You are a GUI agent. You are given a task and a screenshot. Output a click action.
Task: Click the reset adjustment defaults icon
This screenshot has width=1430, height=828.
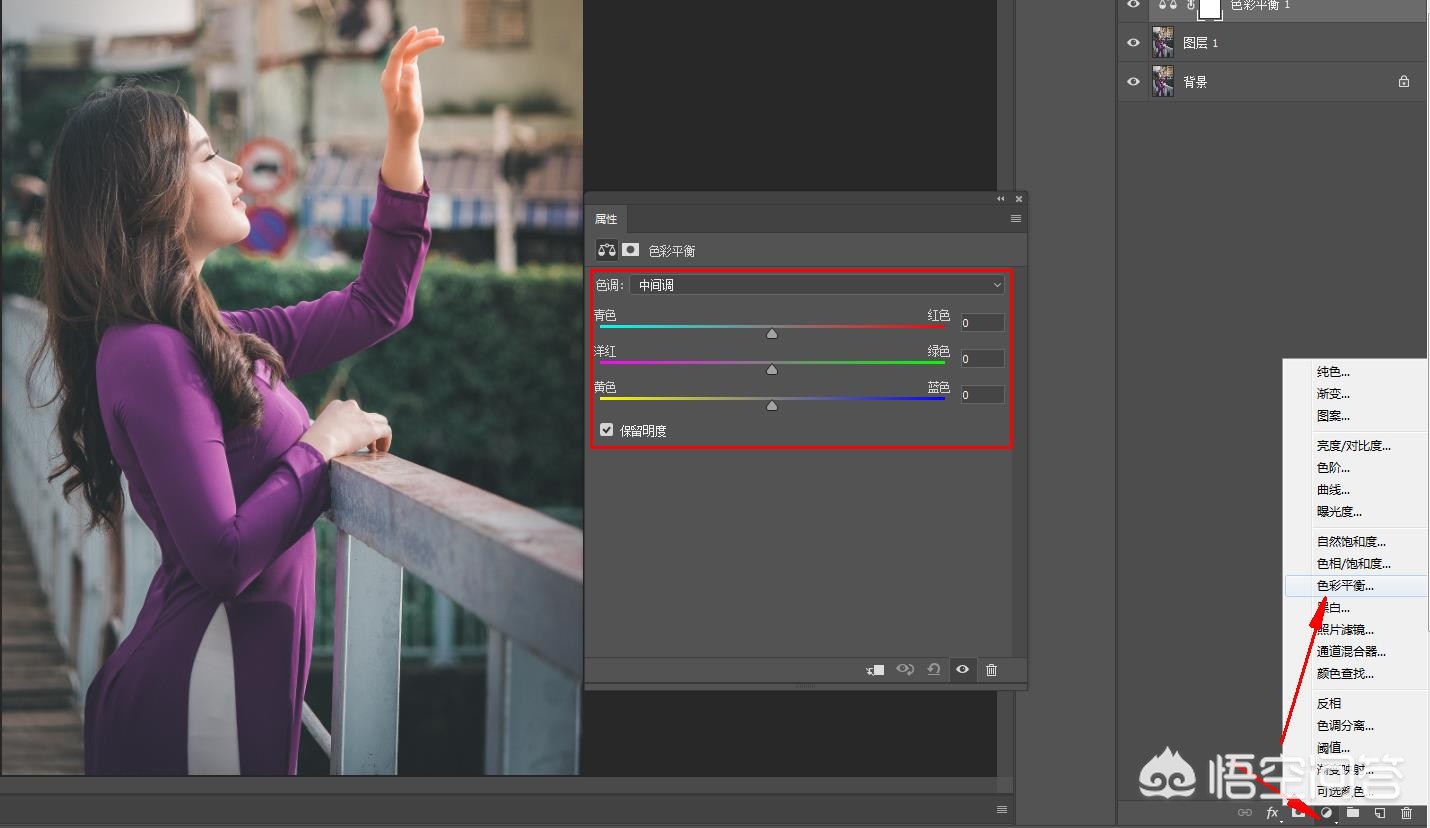(x=934, y=670)
